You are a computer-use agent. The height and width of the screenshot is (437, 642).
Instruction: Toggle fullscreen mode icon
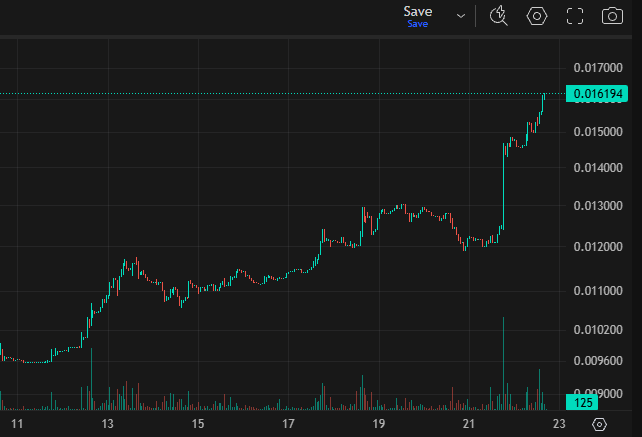(574, 16)
